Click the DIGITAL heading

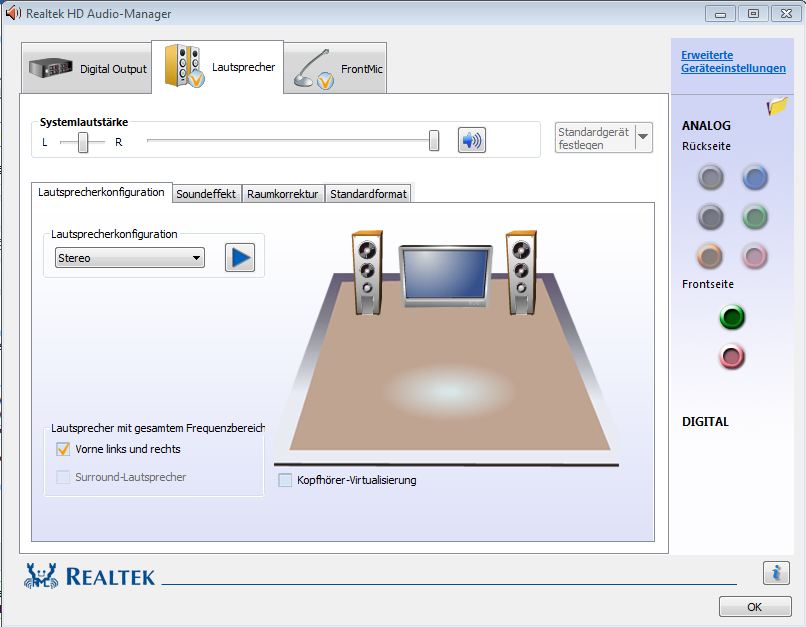[x=705, y=421]
